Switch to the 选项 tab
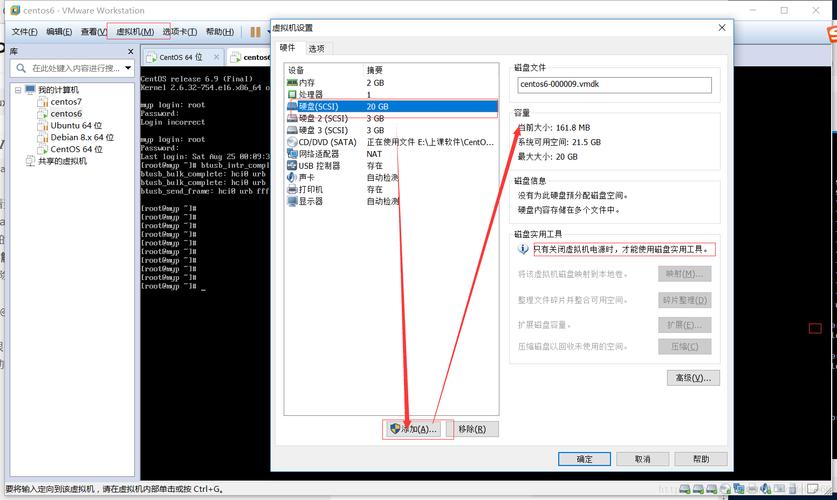This screenshot has width=837, height=500. click(317, 49)
